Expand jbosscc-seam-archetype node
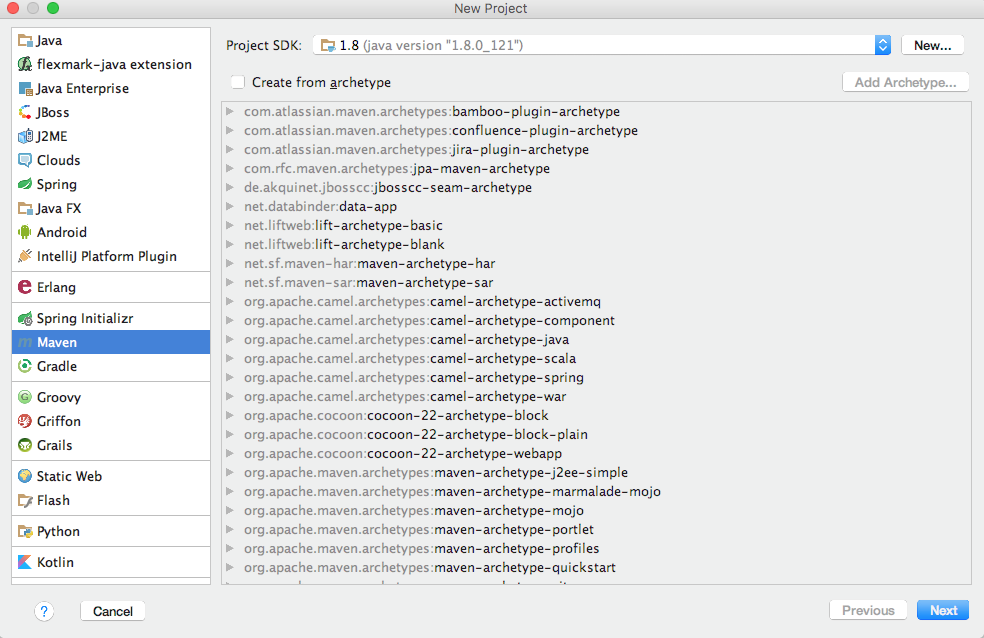The image size is (984, 638). [x=230, y=188]
